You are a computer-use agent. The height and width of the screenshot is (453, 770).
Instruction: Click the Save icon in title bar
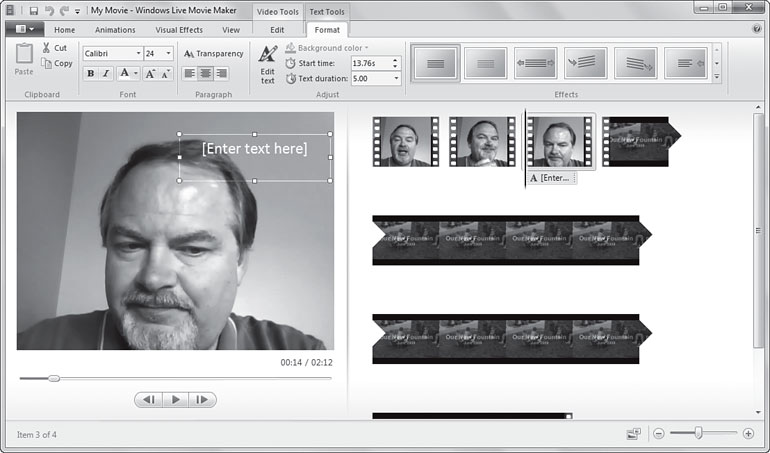click(x=32, y=10)
